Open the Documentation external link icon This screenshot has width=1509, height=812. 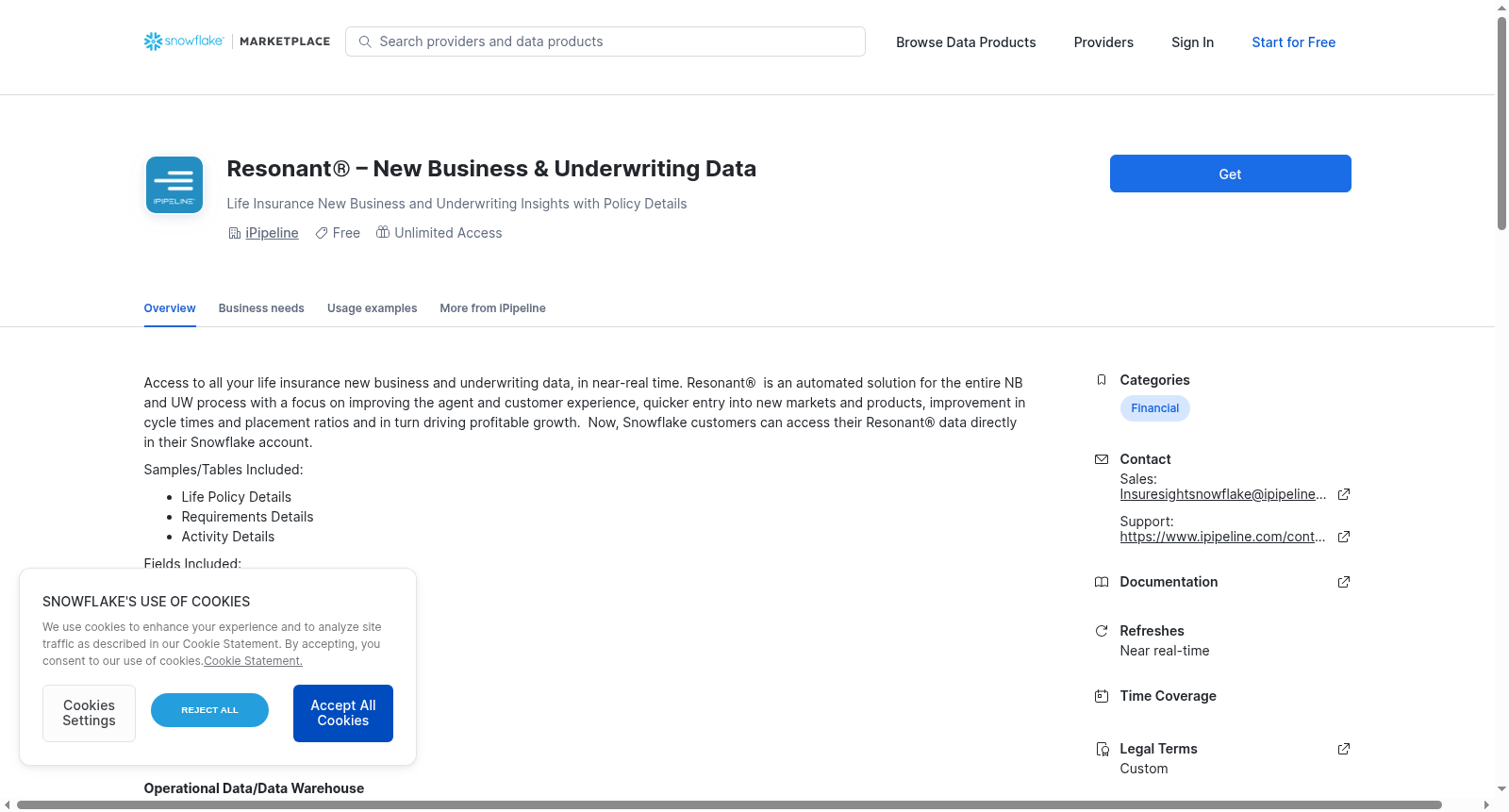click(x=1344, y=582)
